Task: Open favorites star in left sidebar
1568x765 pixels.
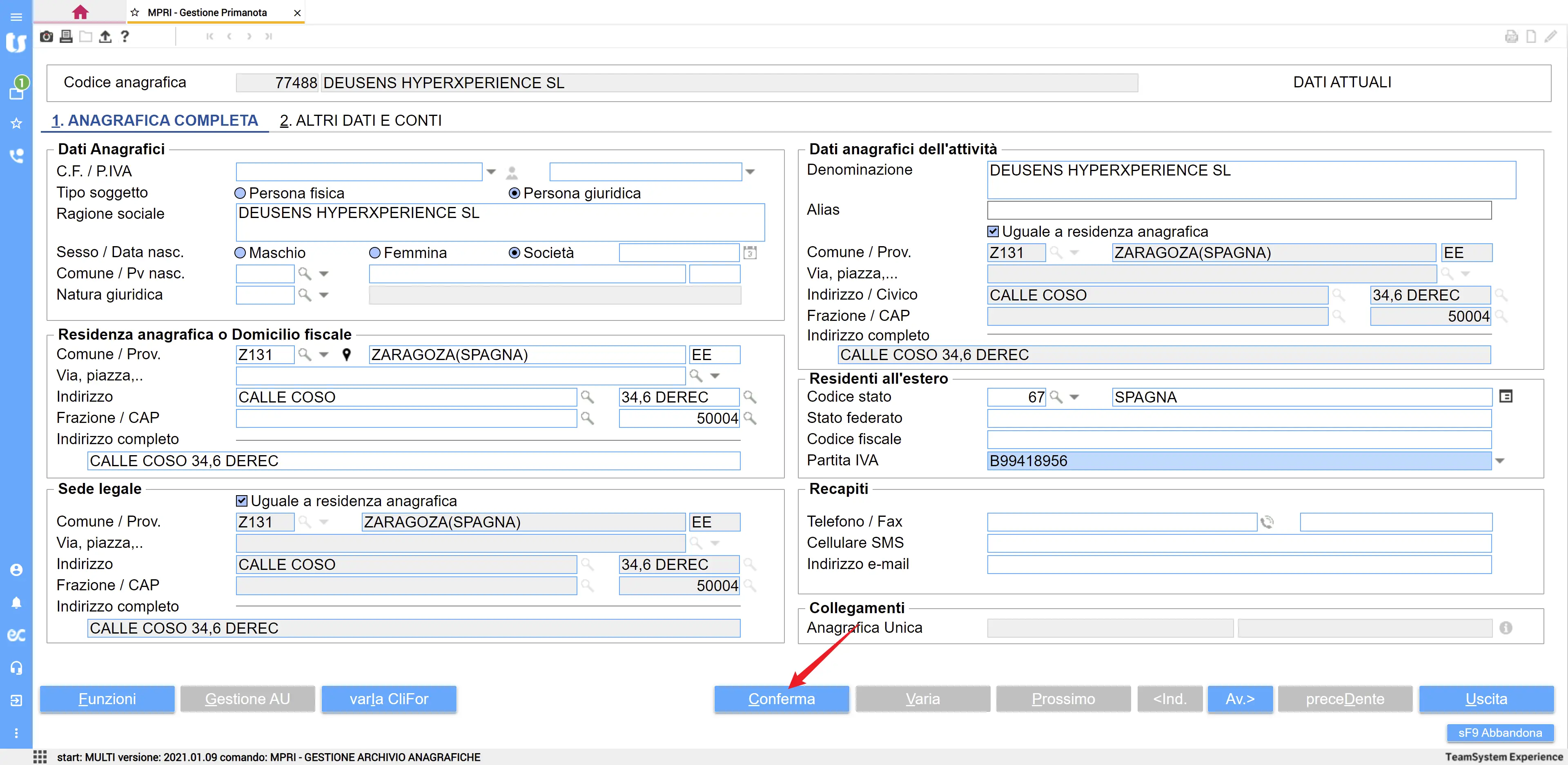Action: click(16, 124)
